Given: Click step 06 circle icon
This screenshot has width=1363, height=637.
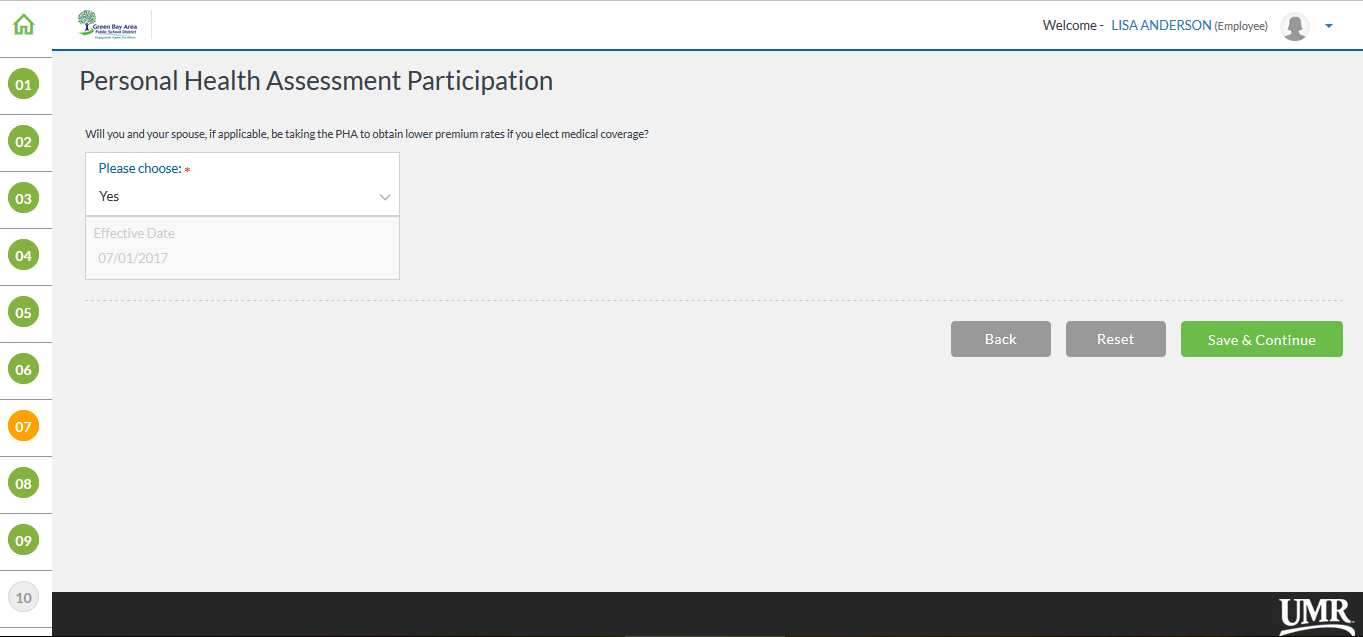Looking at the screenshot, I should (x=23, y=370).
